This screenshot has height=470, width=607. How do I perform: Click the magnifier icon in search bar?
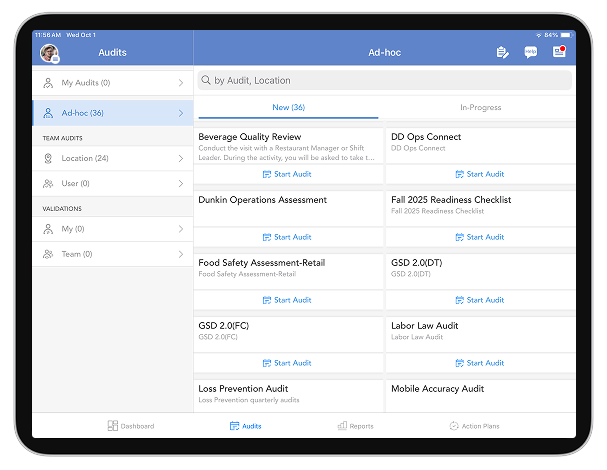pyautogui.click(x=205, y=80)
